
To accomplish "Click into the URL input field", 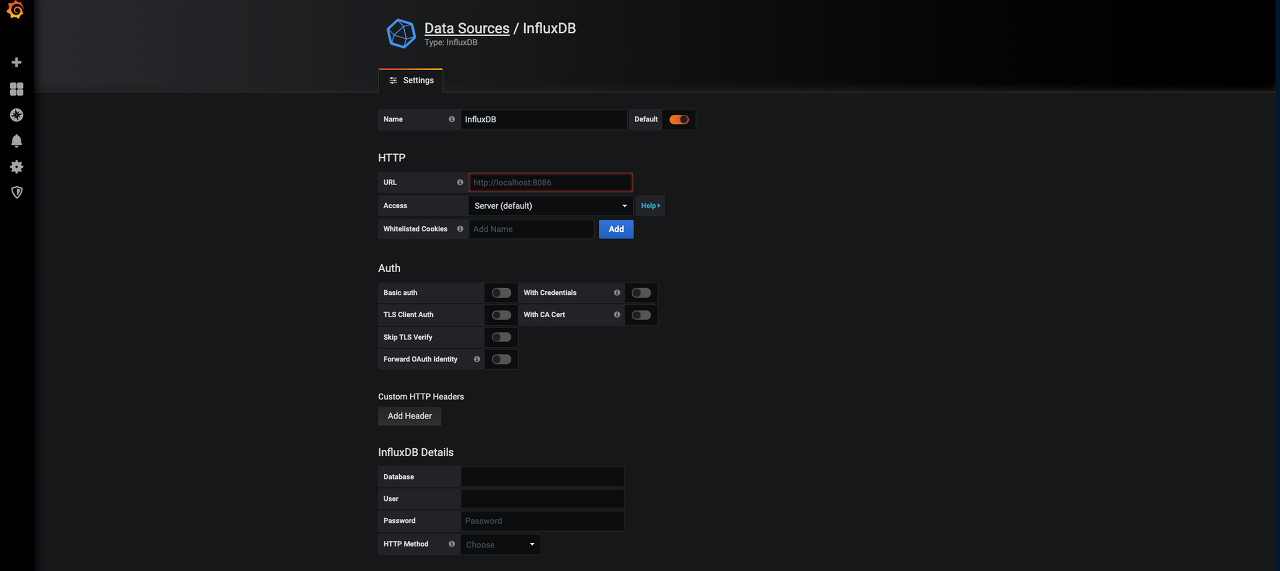I will pyautogui.click(x=551, y=182).
